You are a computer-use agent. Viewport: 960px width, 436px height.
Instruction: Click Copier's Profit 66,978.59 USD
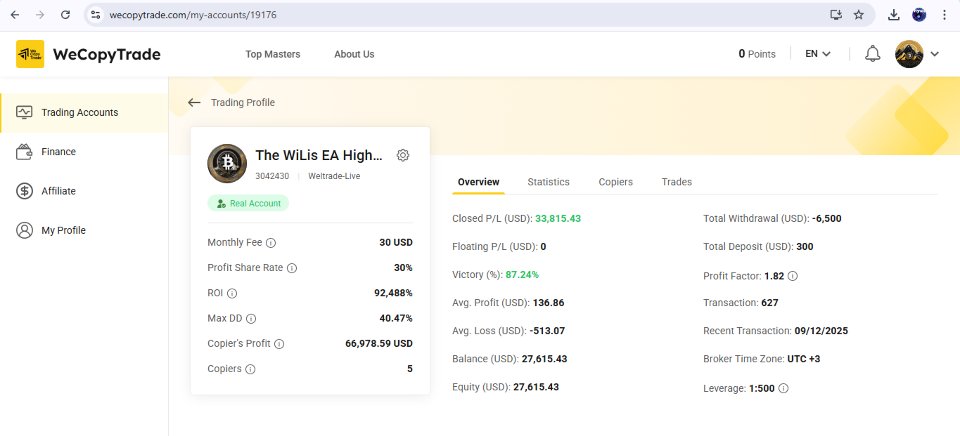pos(379,344)
